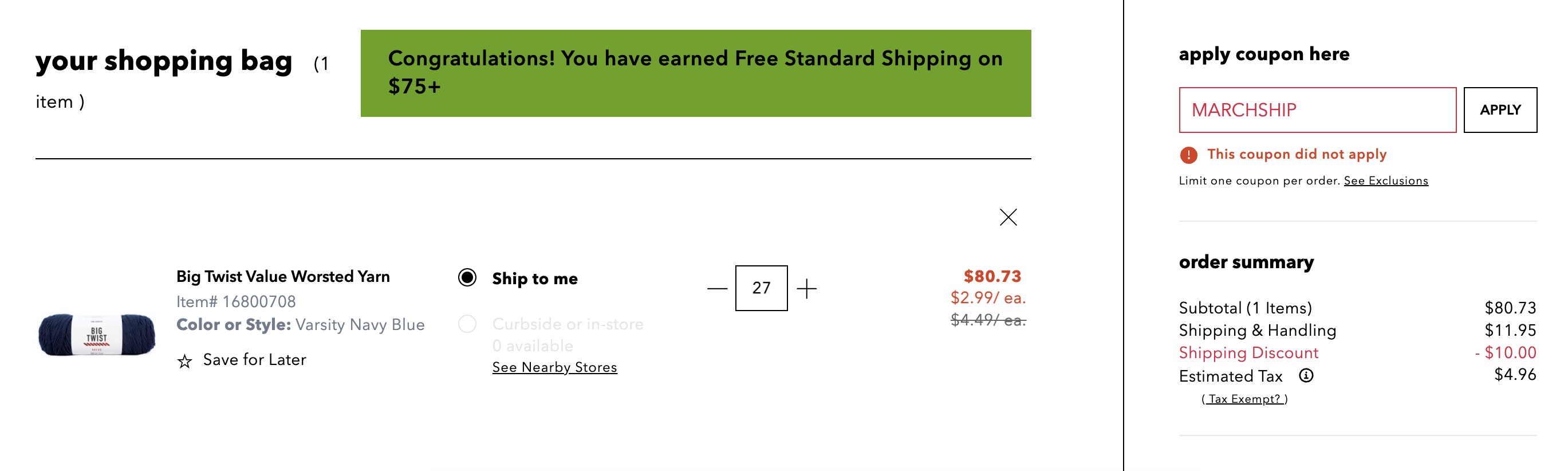Image resolution: width=1568 pixels, height=471 pixels.
Task: Click the Free Standard Shipping banner
Action: (x=697, y=72)
